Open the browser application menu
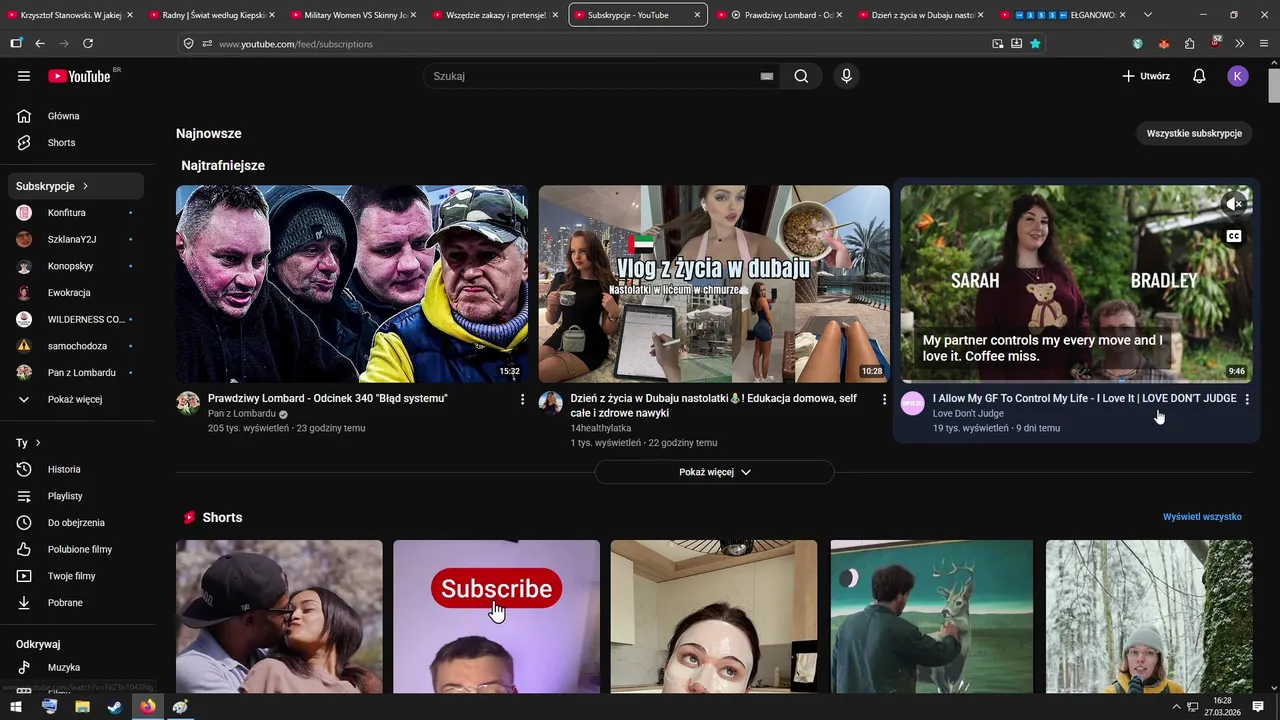 (x=1264, y=44)
